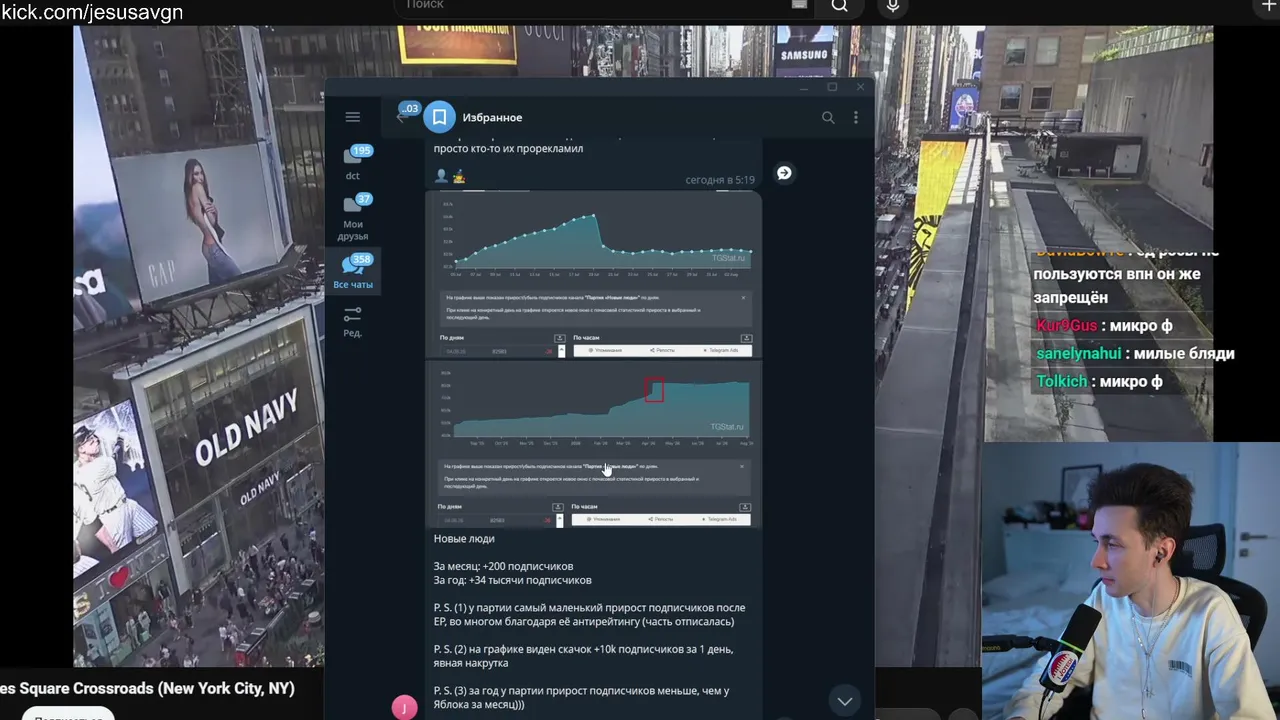Image resolution: width=1280 pixels, height=720 pixels.
Task: Click Tolkich username in stream chat
Action: point(1061,382)
